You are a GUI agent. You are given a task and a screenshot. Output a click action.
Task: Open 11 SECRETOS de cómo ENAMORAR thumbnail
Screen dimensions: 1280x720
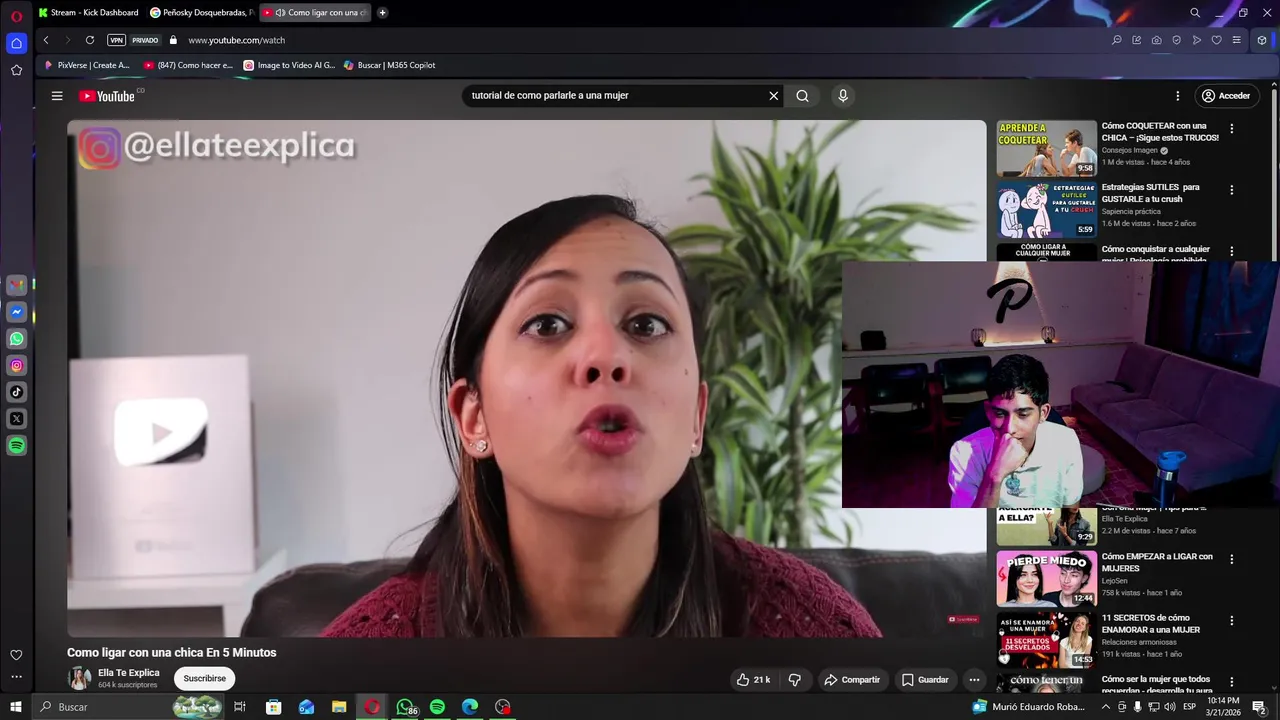coord(1046,640)
